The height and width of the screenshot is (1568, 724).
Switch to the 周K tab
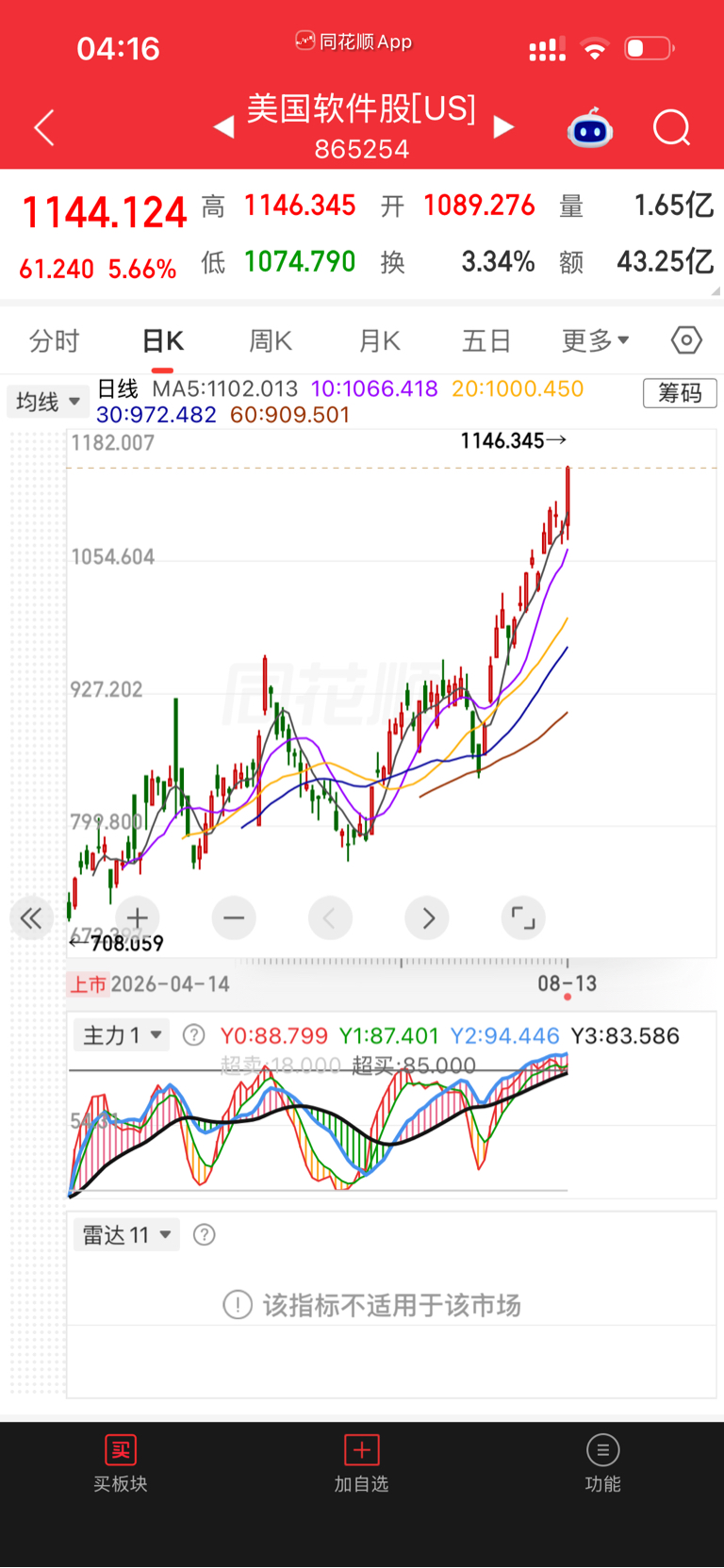[271, 340]
